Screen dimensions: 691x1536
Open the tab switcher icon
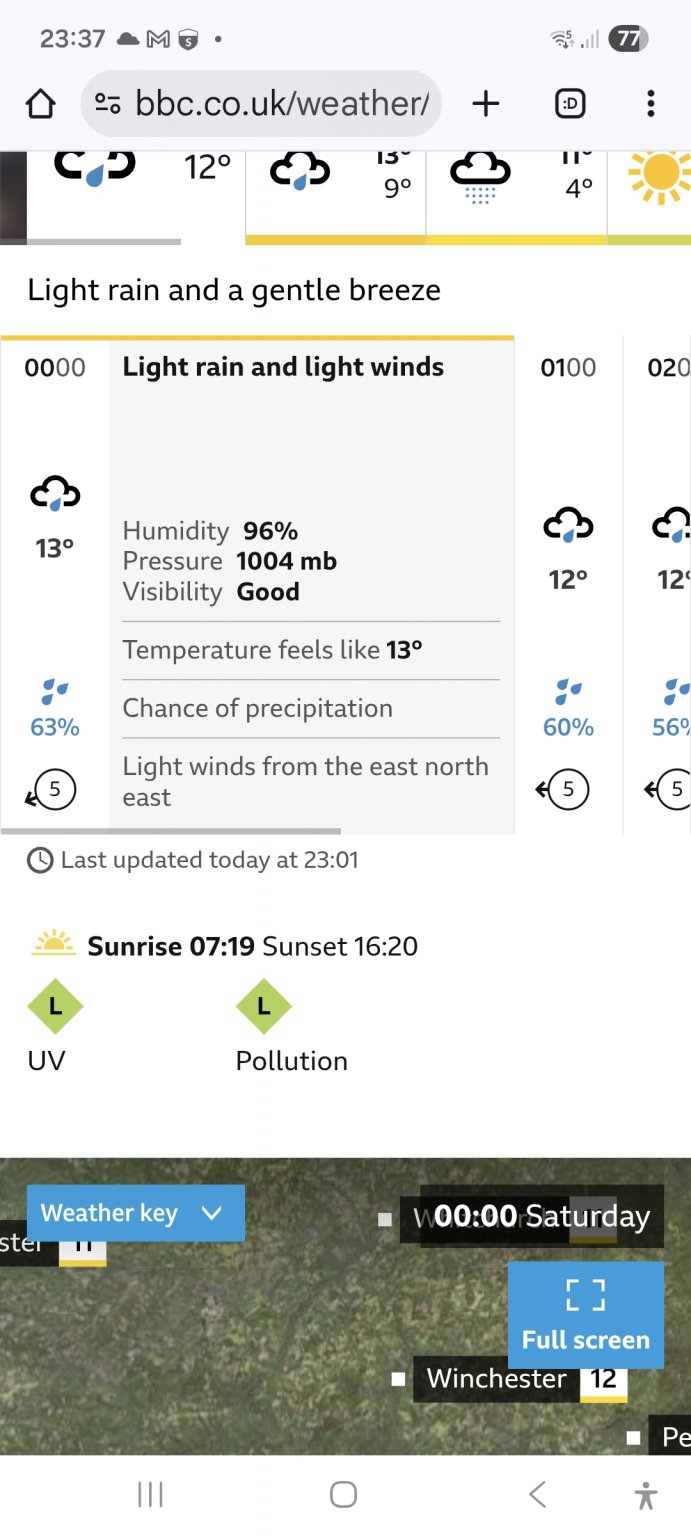[x=570, y=103]
